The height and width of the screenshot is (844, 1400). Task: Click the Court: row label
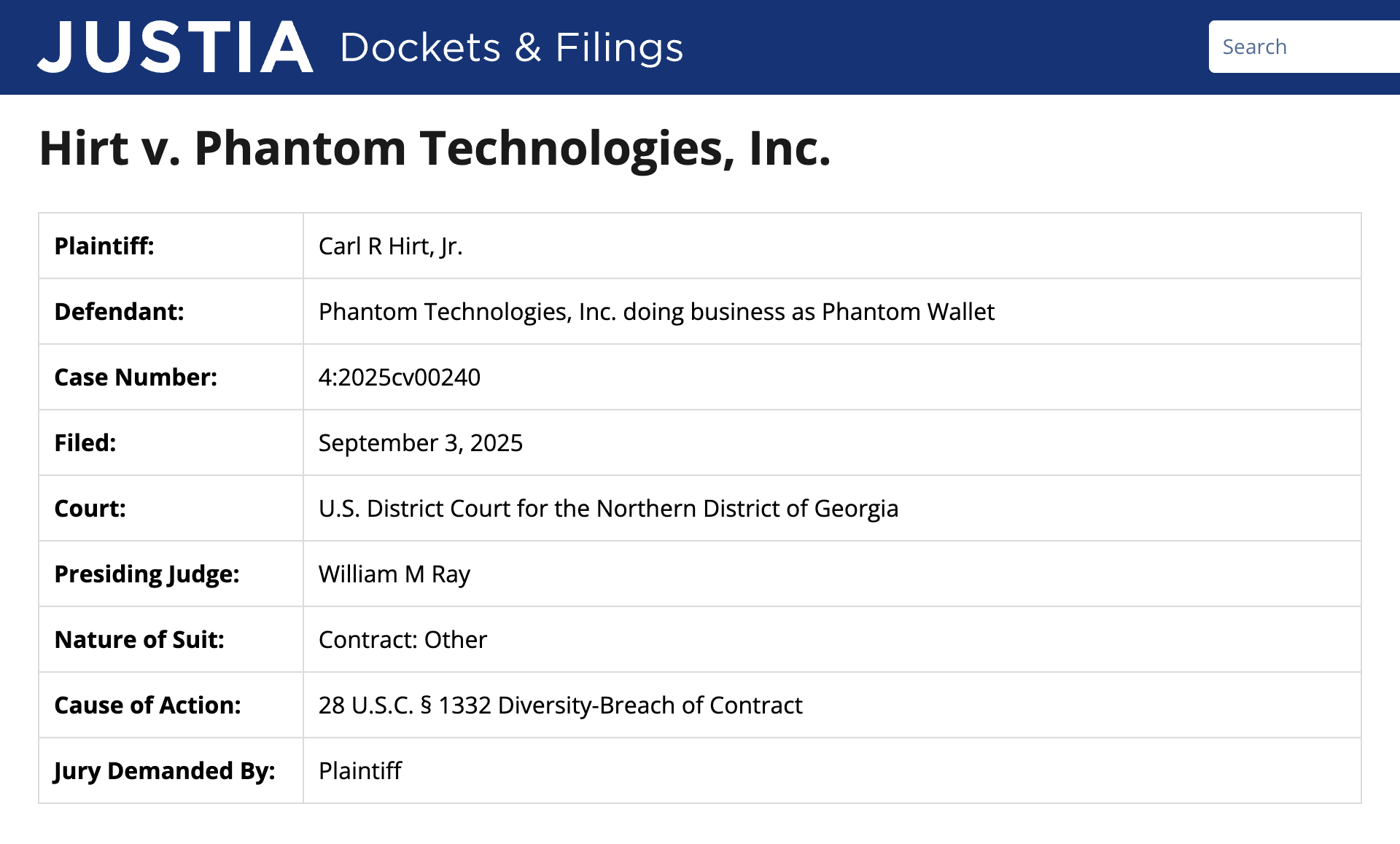90,509
